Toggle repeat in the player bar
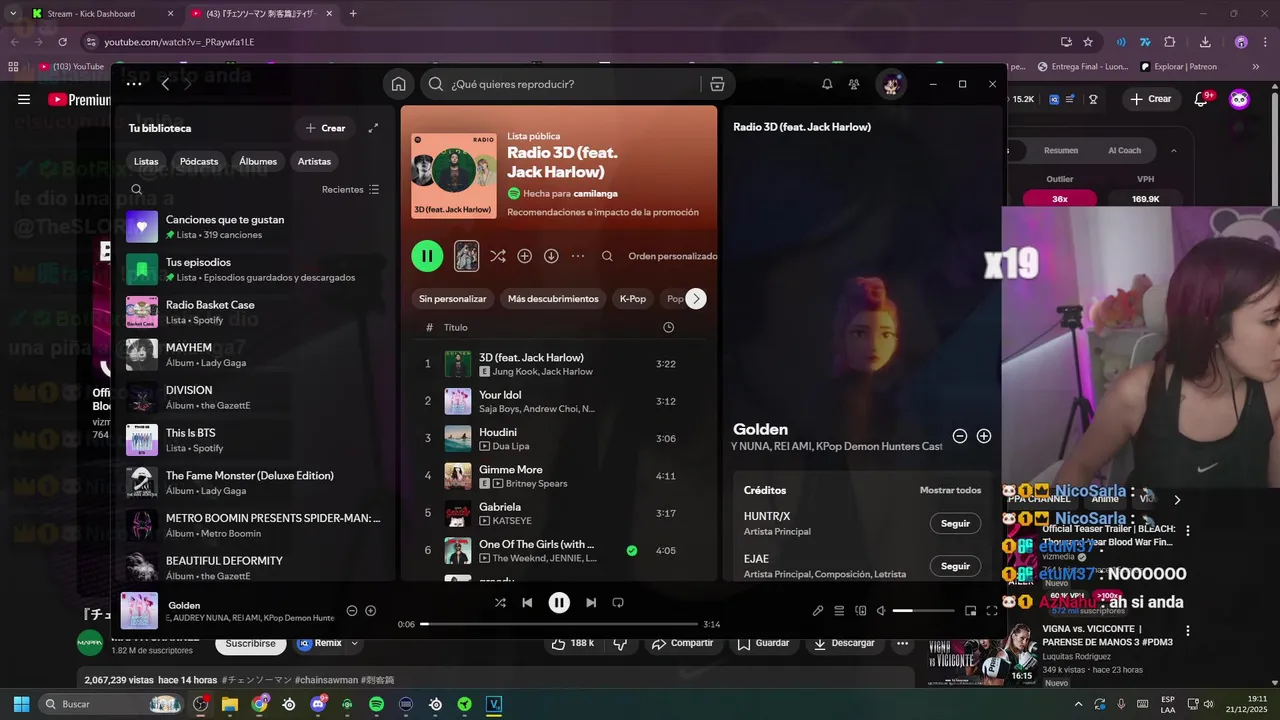The width and height of the screenshot is (1280, 720). point(618,602)
